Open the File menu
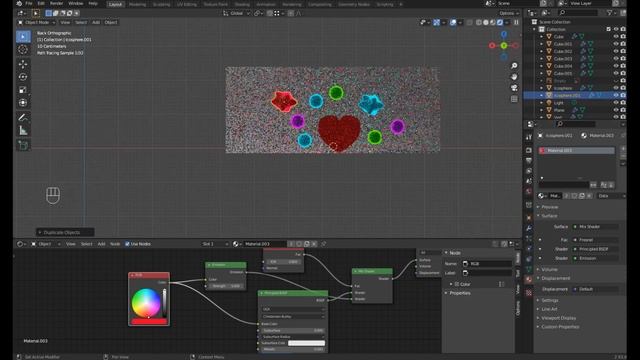This screenshot has width=640, height=360. (x=29, y=4)
